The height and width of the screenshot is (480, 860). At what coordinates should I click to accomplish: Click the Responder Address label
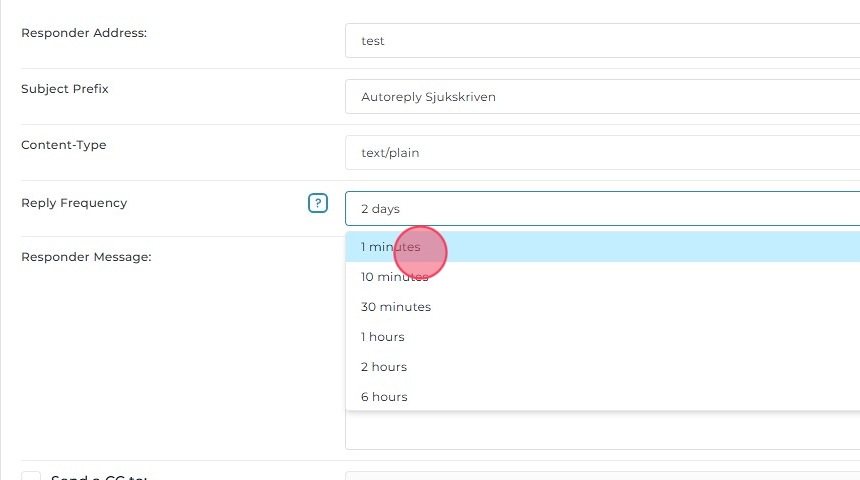point(84,33)
